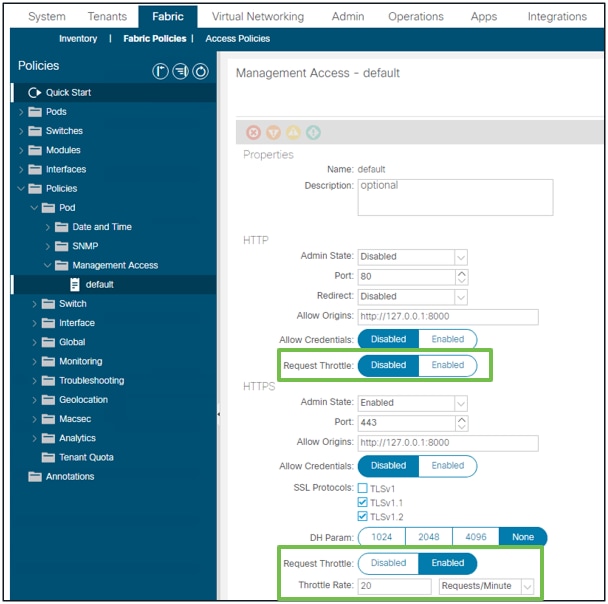
Task: Click the yellow minor fault warning icon
Action: [x=293, y=133]
